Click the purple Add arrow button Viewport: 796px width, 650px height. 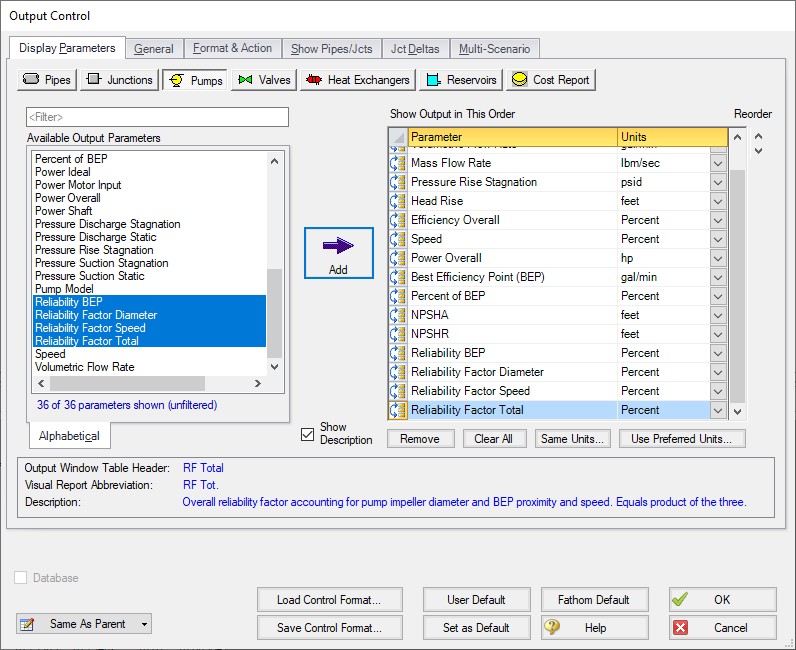pos(339,253)
